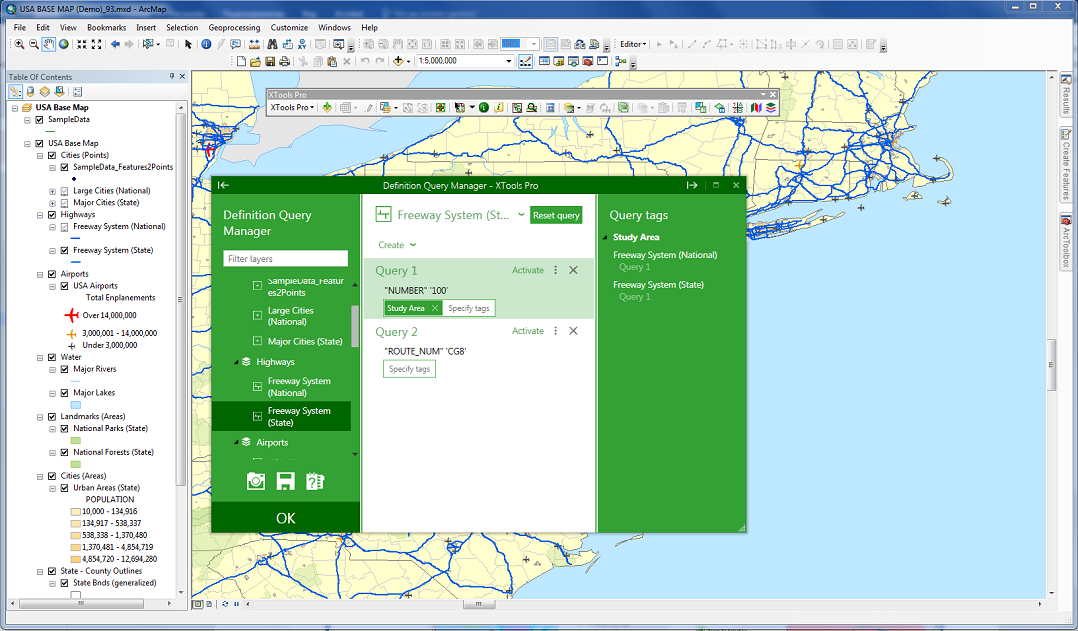Click the green info circle in XTools toolbar
1078x631 pixels.
[x=484, y=108]
